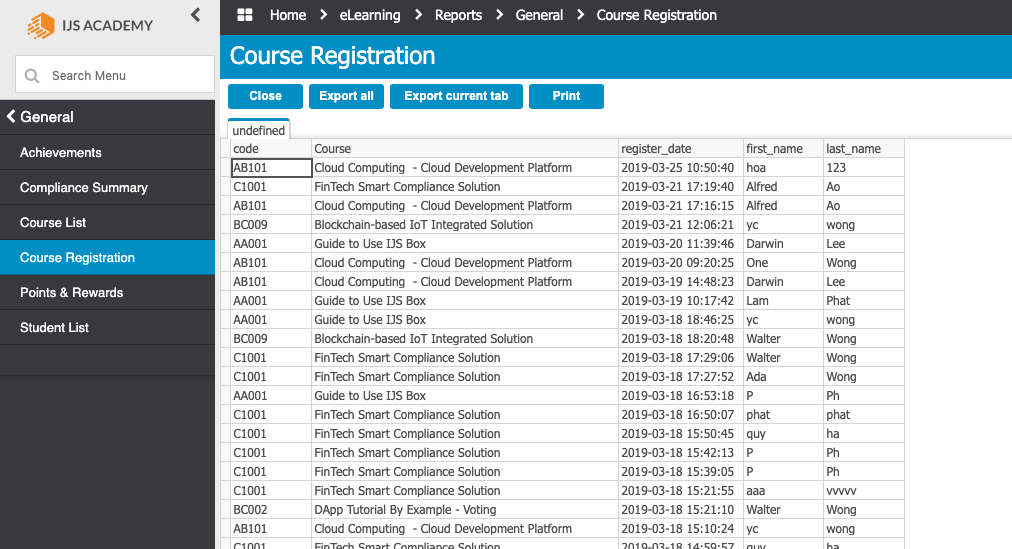The width and height of the screenshot is (1012, 549).
Task: Click the Print button
Action: pos(566,96)
